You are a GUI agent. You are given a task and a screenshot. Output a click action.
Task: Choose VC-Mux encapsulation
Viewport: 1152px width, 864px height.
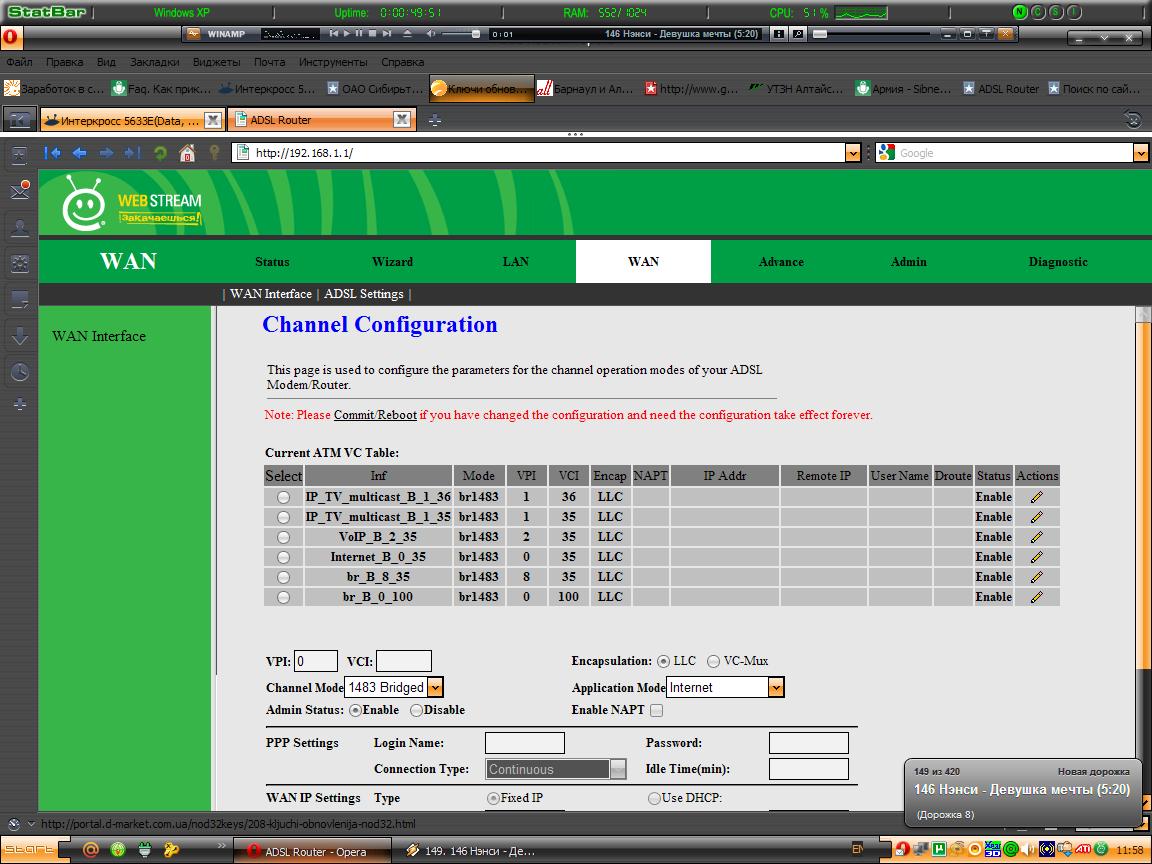(713, 661)
